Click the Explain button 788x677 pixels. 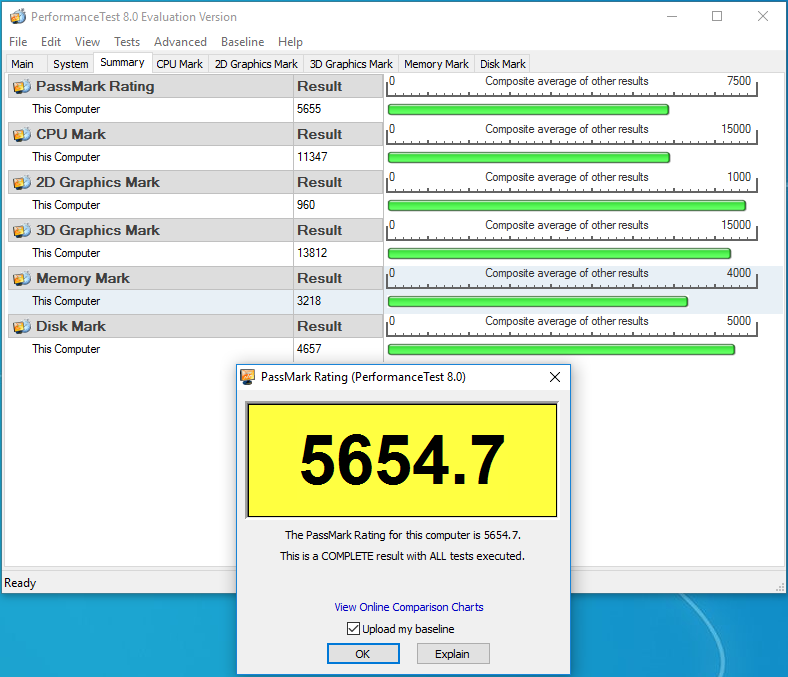(453, 654)
